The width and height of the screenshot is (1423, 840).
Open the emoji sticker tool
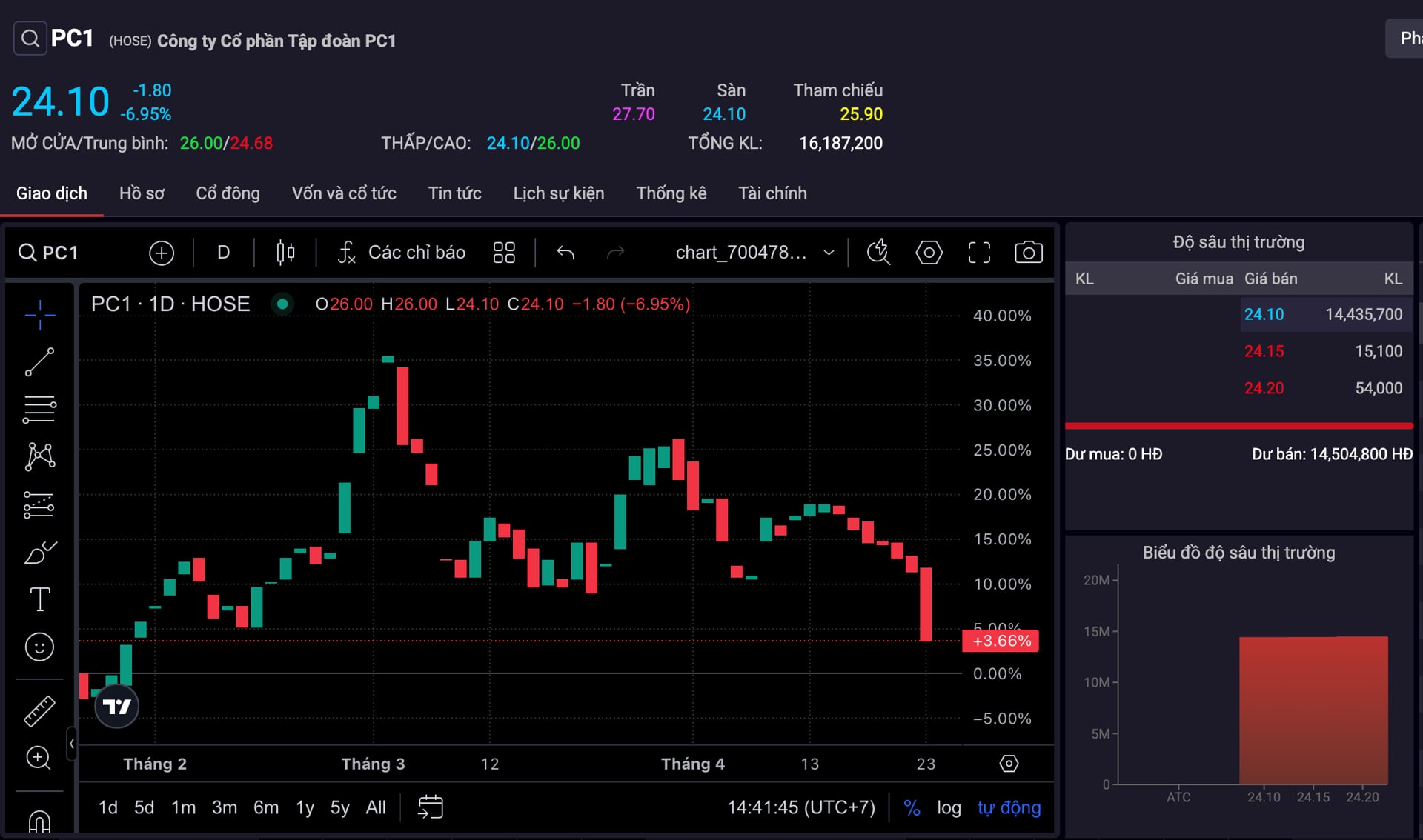(39, 647)
